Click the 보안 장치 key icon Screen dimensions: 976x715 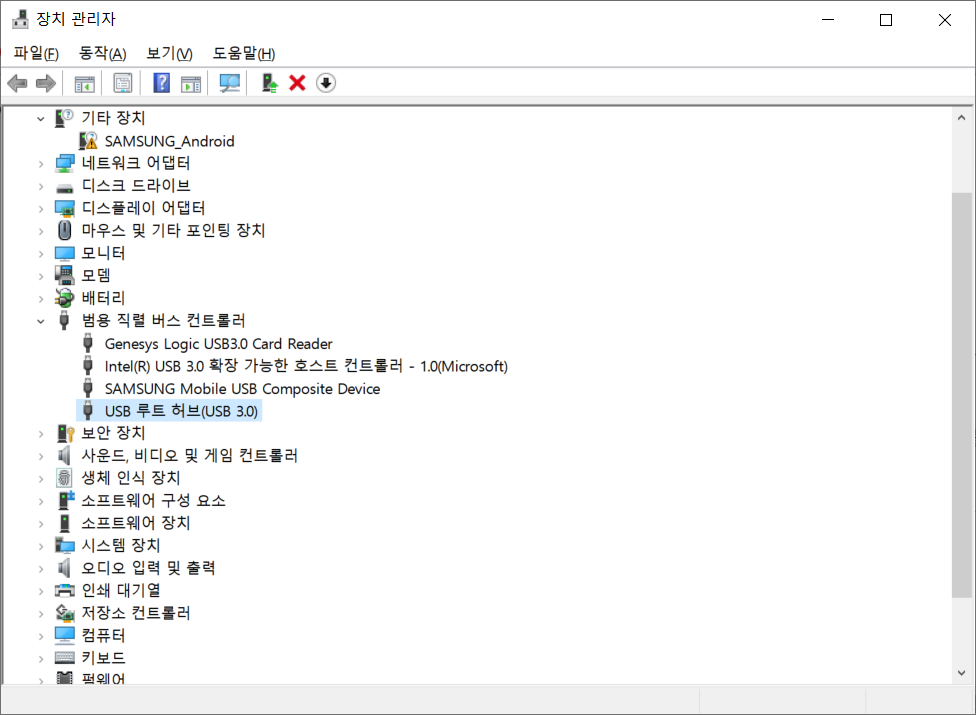click(65, 433)
